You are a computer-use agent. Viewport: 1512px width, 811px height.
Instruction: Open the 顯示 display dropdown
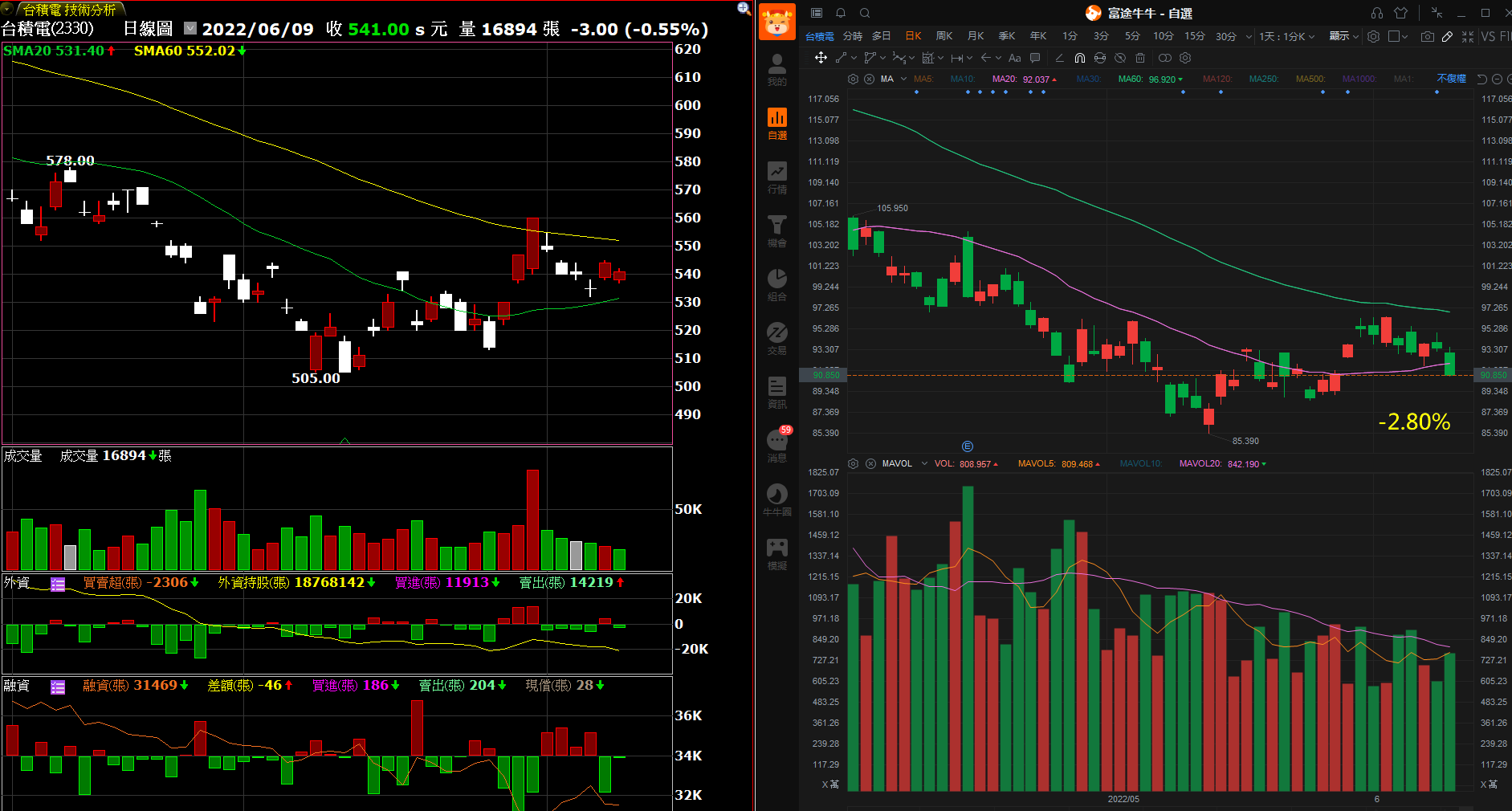(1343, 36)
